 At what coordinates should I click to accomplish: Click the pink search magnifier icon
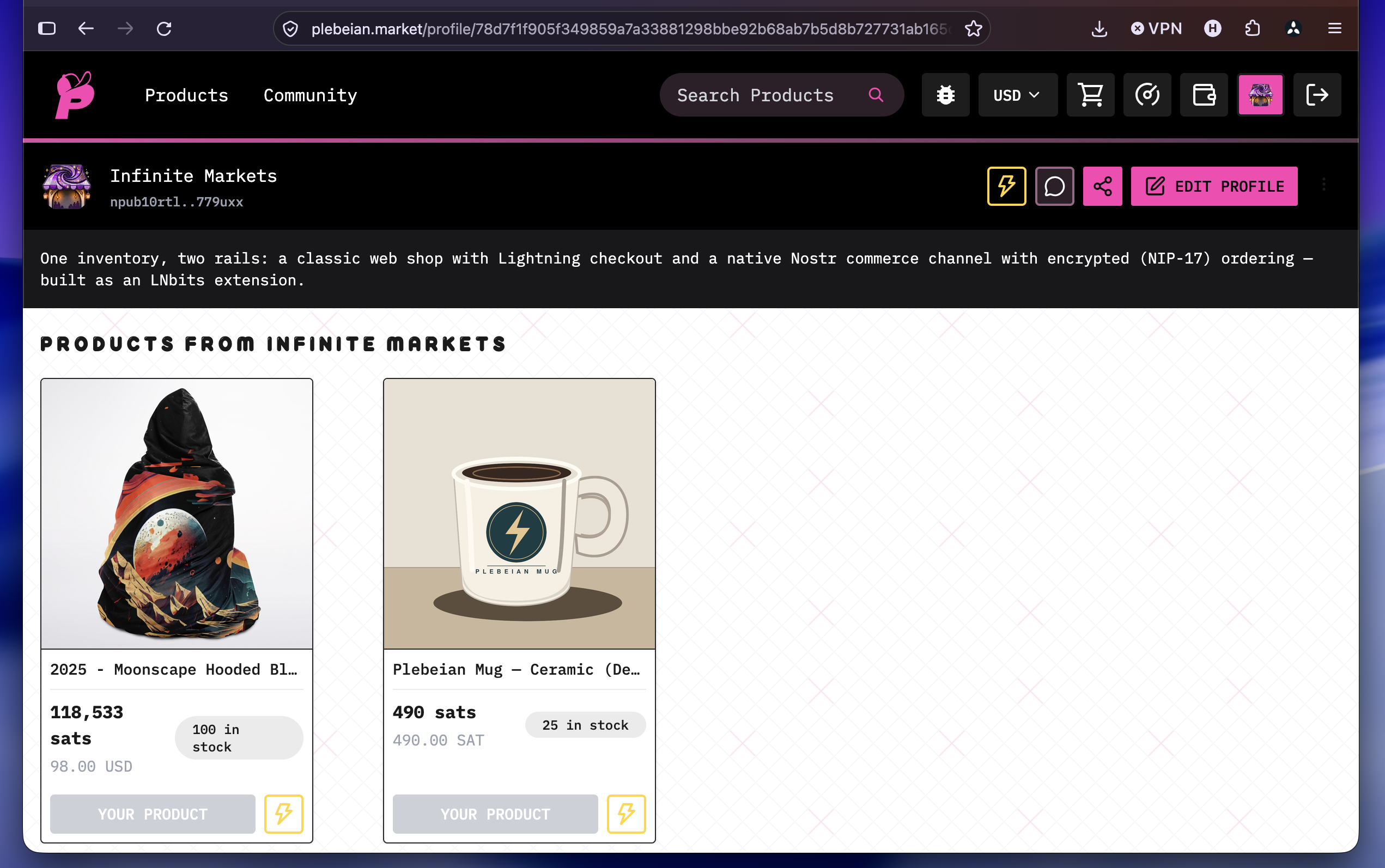pos(876,95)
